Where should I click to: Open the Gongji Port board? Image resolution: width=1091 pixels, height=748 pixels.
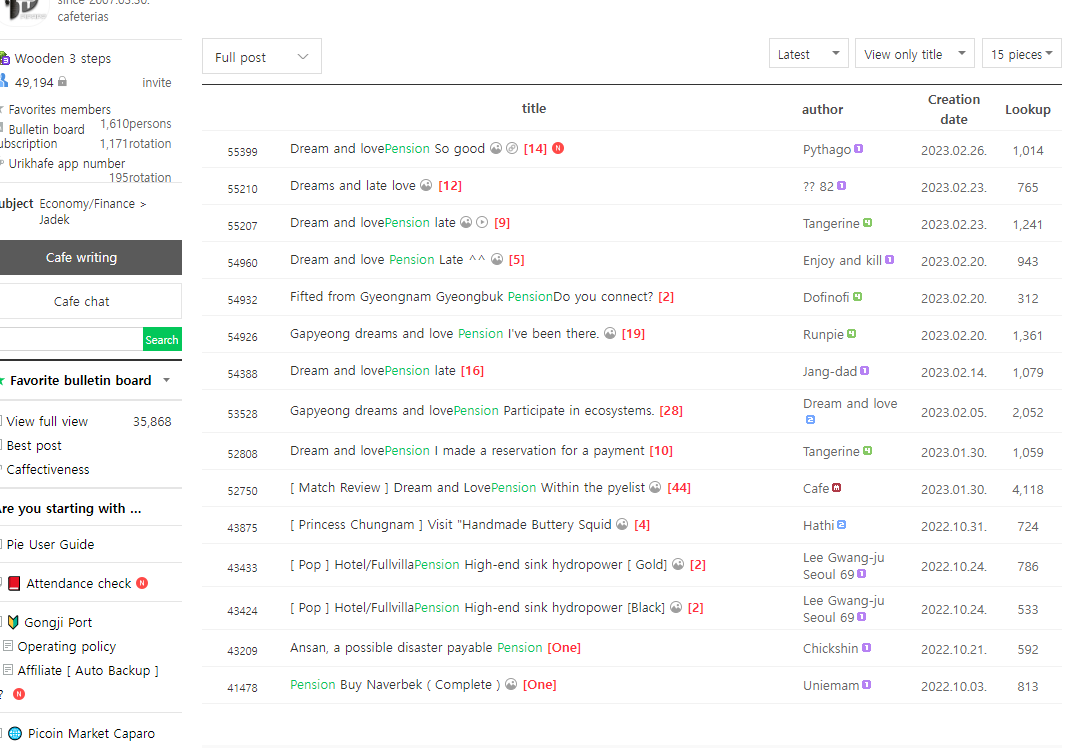tap(58, 622)
